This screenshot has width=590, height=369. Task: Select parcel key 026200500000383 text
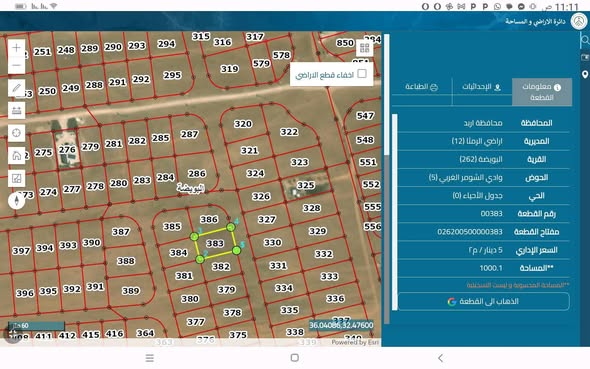(x=470, y=232)
